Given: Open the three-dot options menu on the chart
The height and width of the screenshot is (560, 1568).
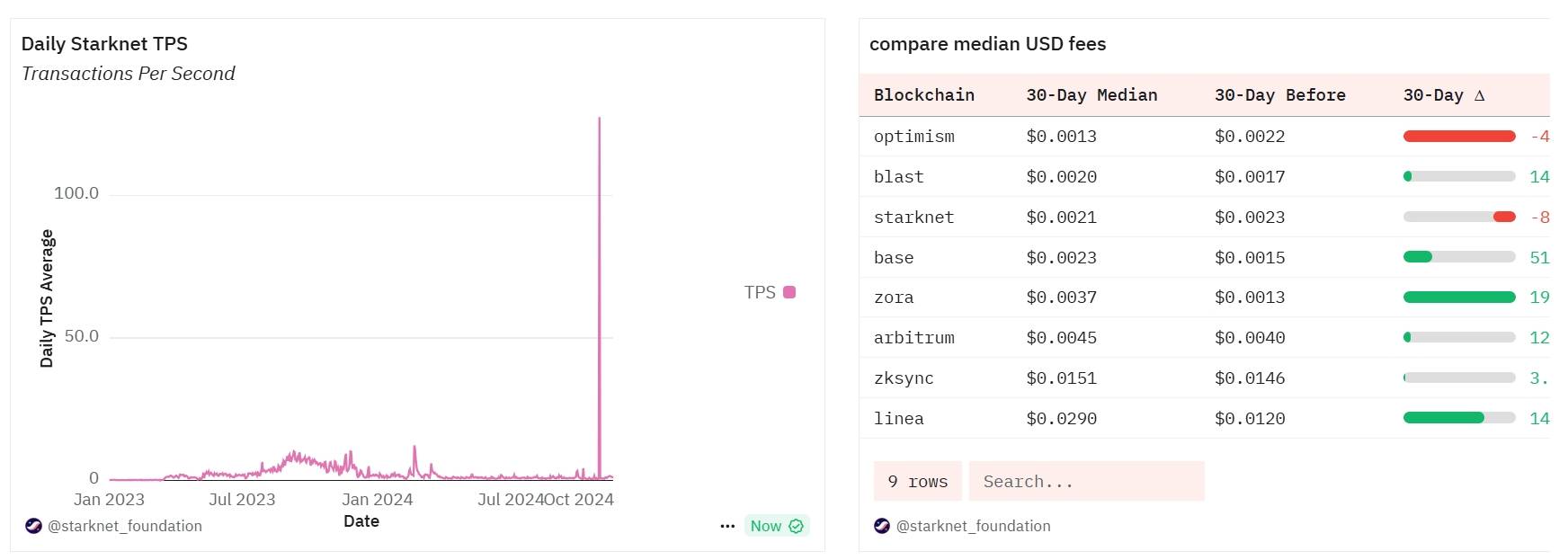Looking at the screenshot, I should 727,527.
